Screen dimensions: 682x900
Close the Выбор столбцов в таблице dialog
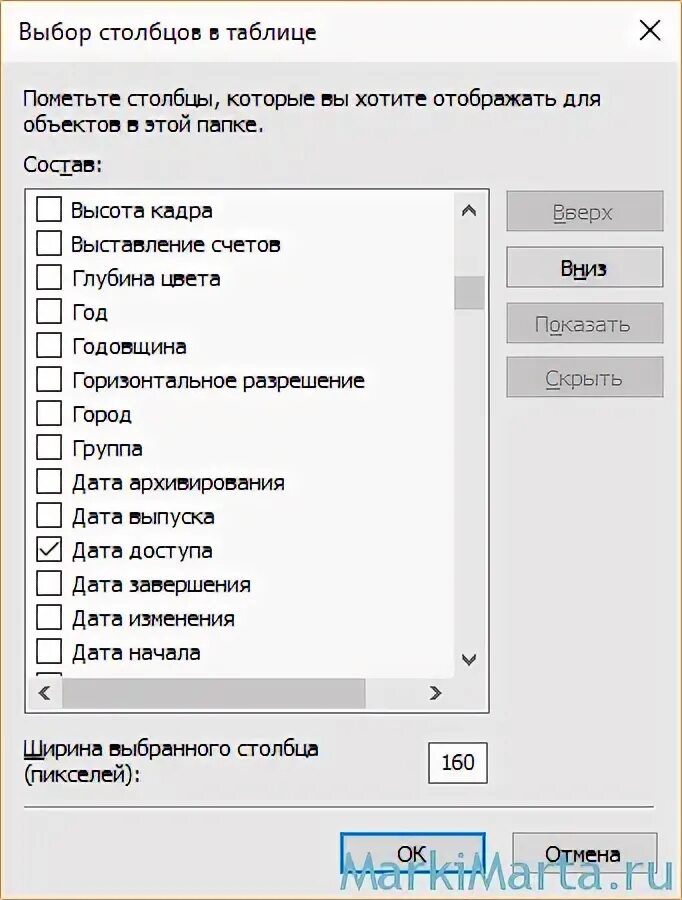(649, 31)
